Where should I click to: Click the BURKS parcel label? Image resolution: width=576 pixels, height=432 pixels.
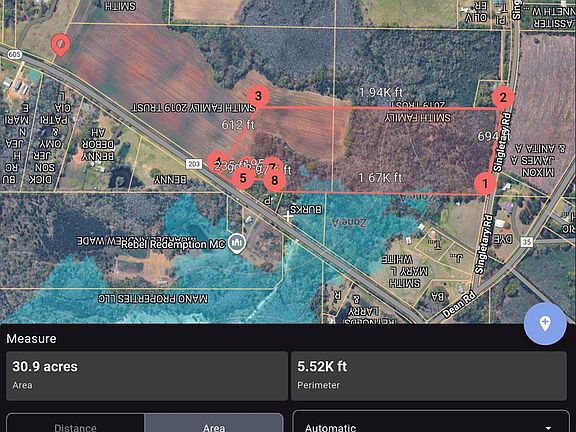coord(306,210)
